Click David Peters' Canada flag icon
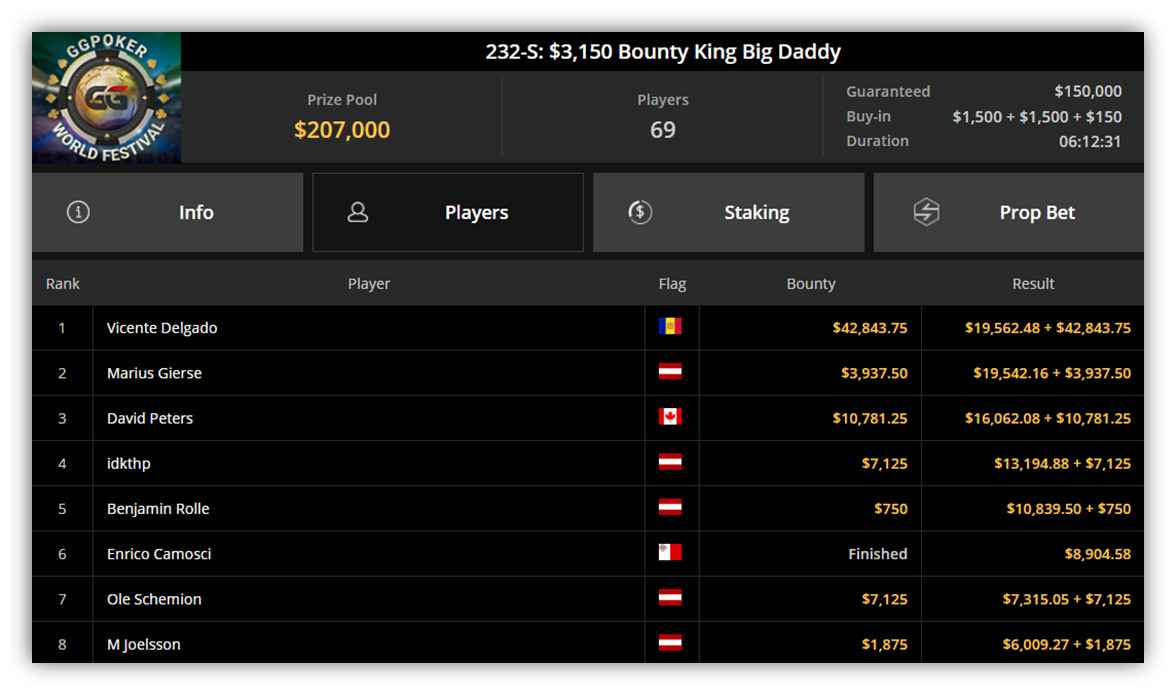 [670, 417]
